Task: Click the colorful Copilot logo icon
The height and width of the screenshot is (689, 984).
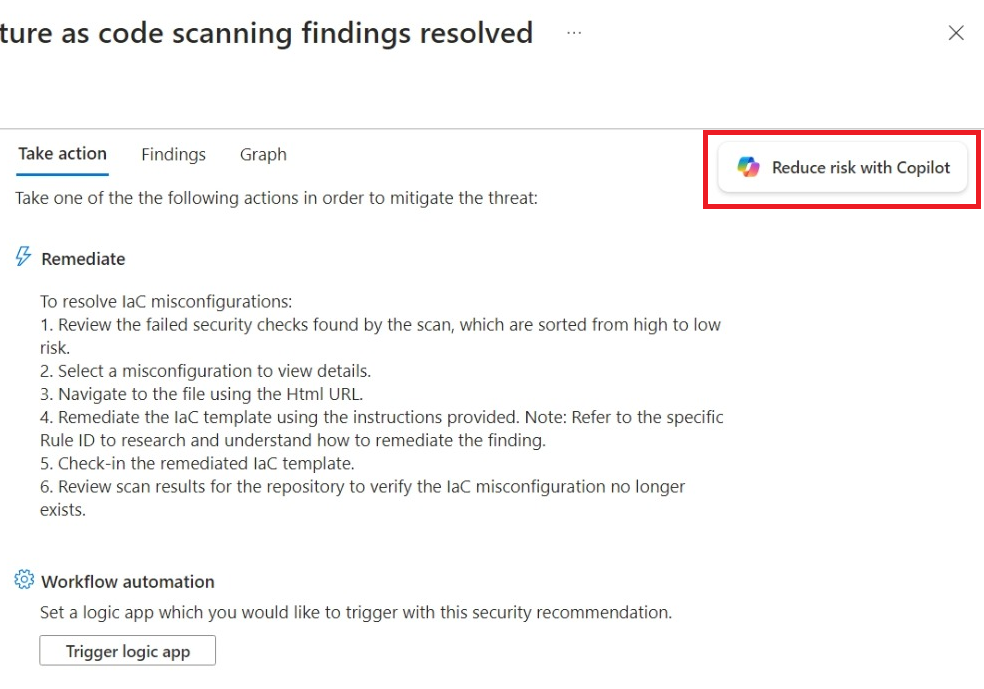Action: coord(748,167)
